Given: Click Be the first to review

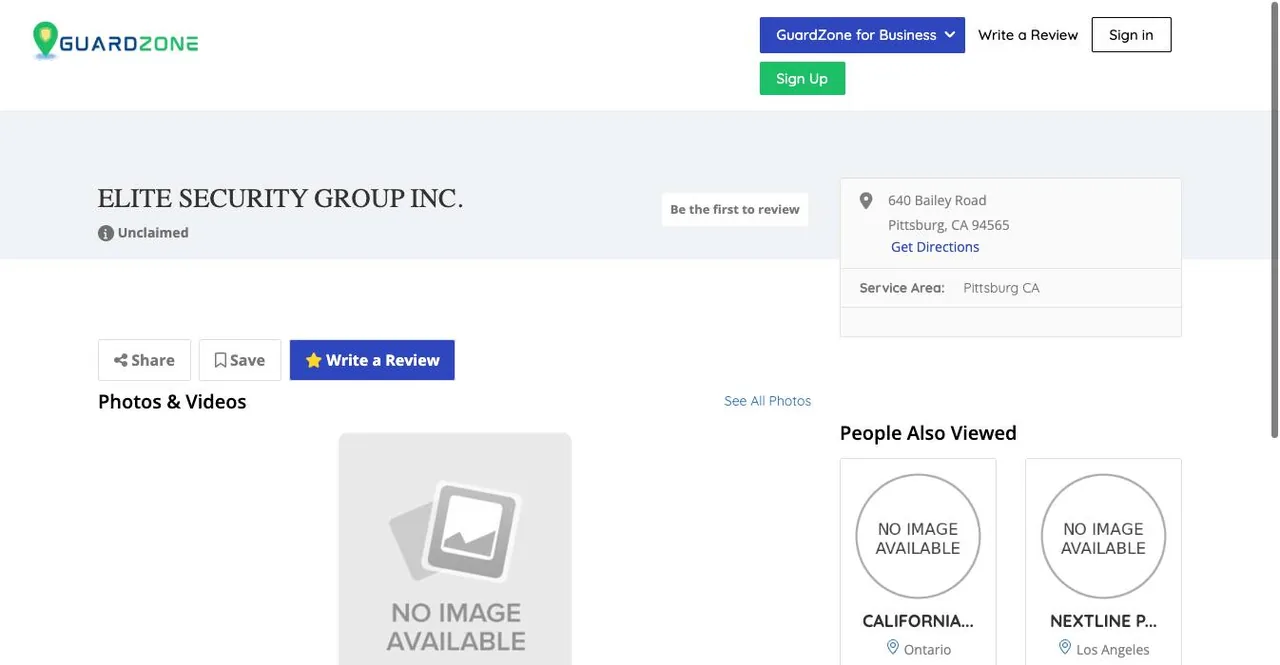Looking at the screenshot, I should point(735,210).
